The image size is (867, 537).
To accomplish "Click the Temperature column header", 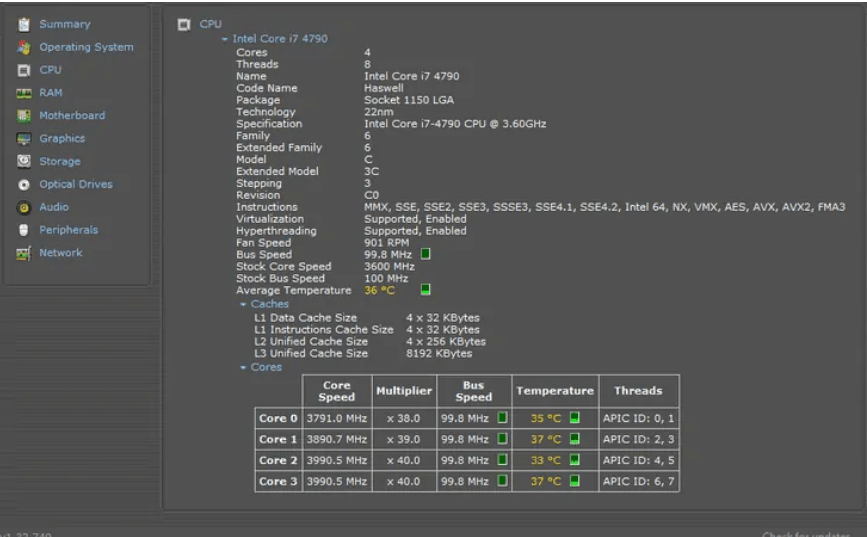I will click(555, 391).
